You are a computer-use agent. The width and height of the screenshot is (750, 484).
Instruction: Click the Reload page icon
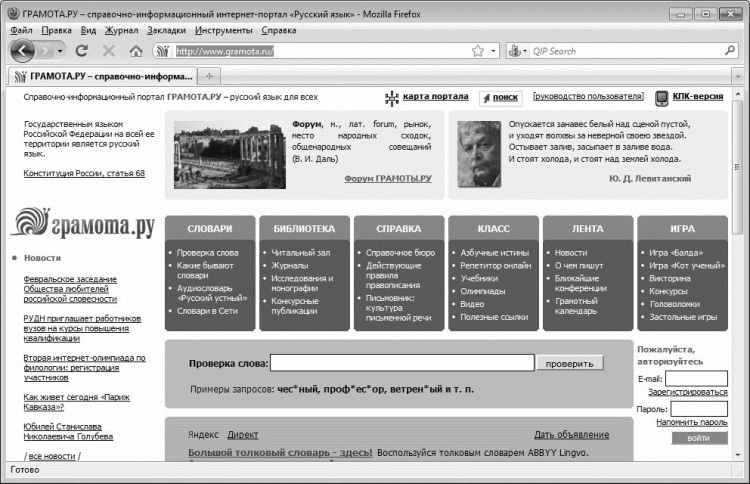[82, 51]
